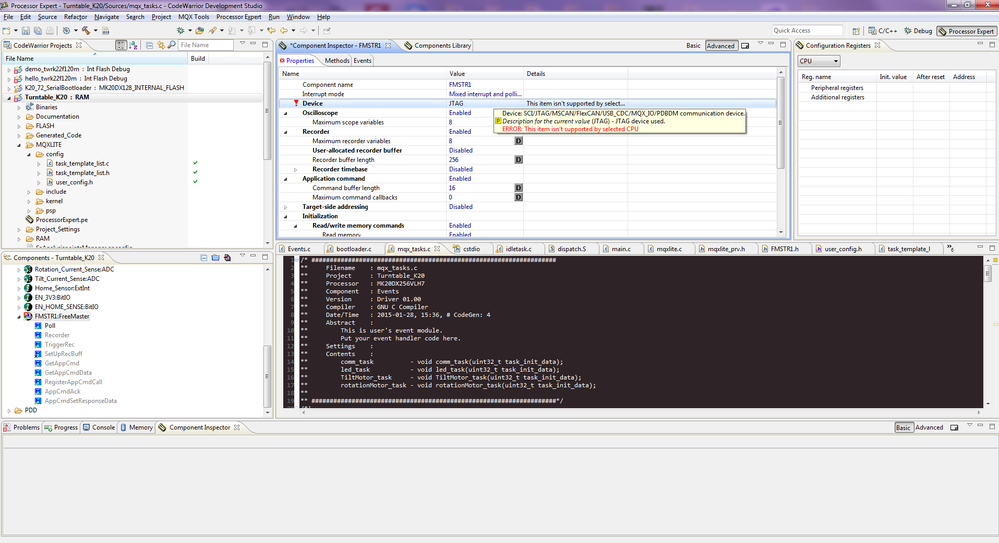The image size is (999, 543).
Task: Click the Poll method icon under FMSTR1
Action: tap(38, 326)
